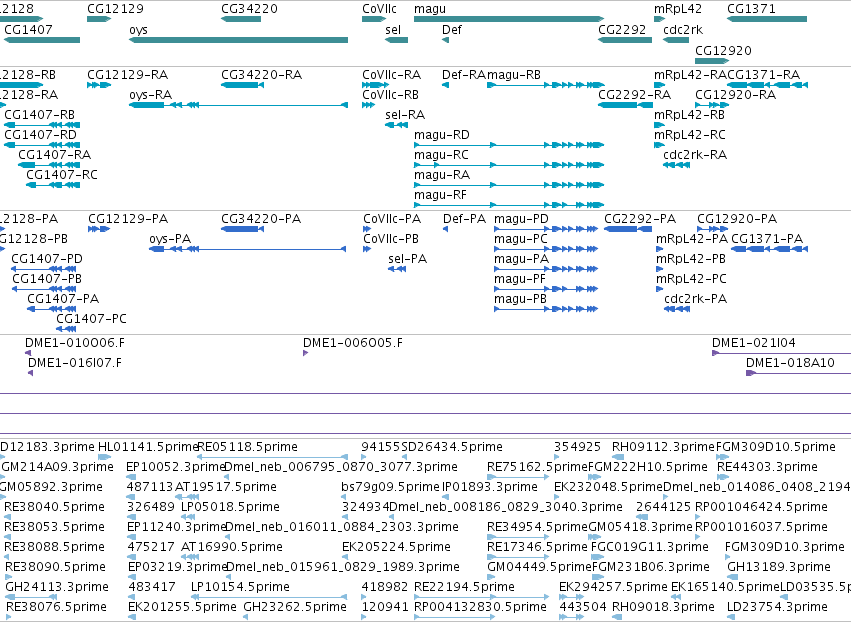The image size is (851, 622).
Task: Click the mRpL42-RC transcript label
Action: [x=689, y=135]
